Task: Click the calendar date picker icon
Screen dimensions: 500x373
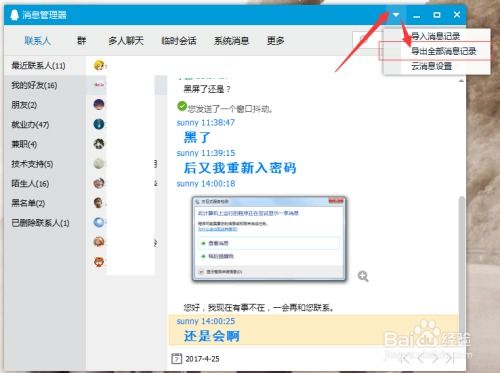Action: click(176, 359)
